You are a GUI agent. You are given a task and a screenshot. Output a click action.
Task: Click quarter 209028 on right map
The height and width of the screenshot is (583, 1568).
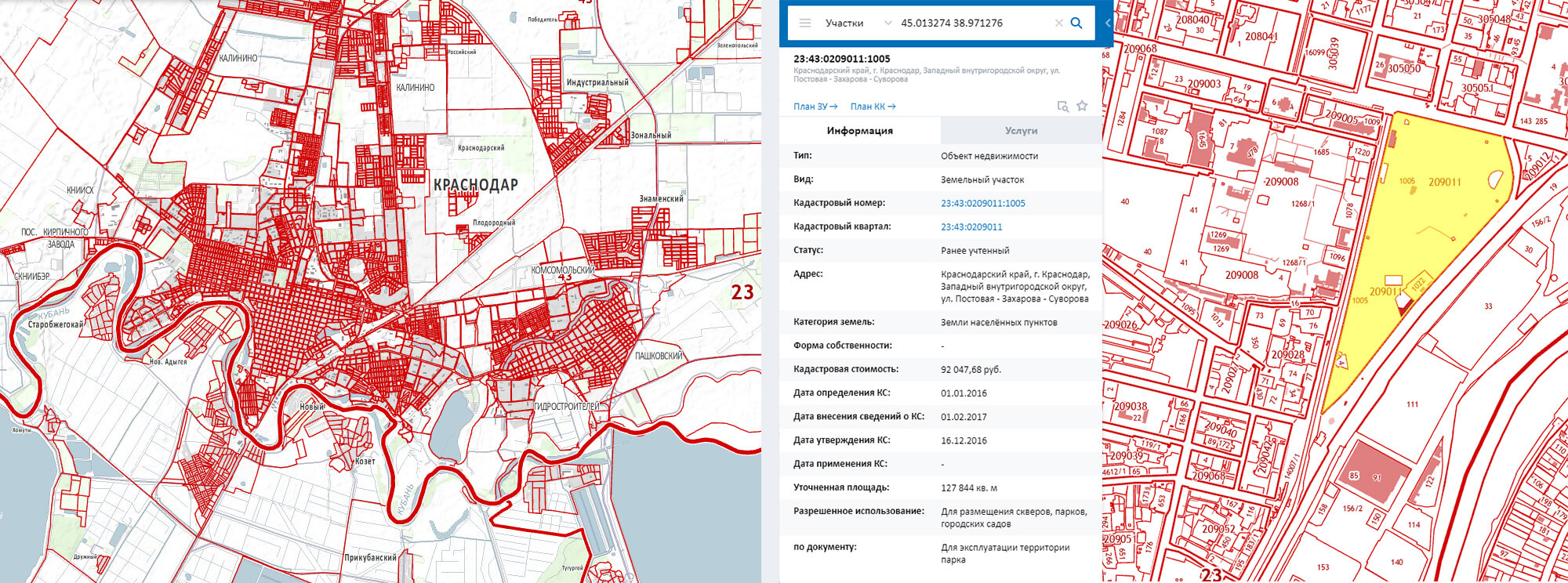coord(1287,354)
